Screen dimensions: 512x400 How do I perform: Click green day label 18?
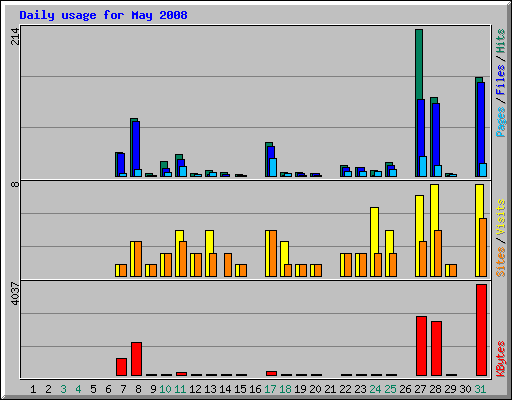pyautogui.click(x=285, y=389)
